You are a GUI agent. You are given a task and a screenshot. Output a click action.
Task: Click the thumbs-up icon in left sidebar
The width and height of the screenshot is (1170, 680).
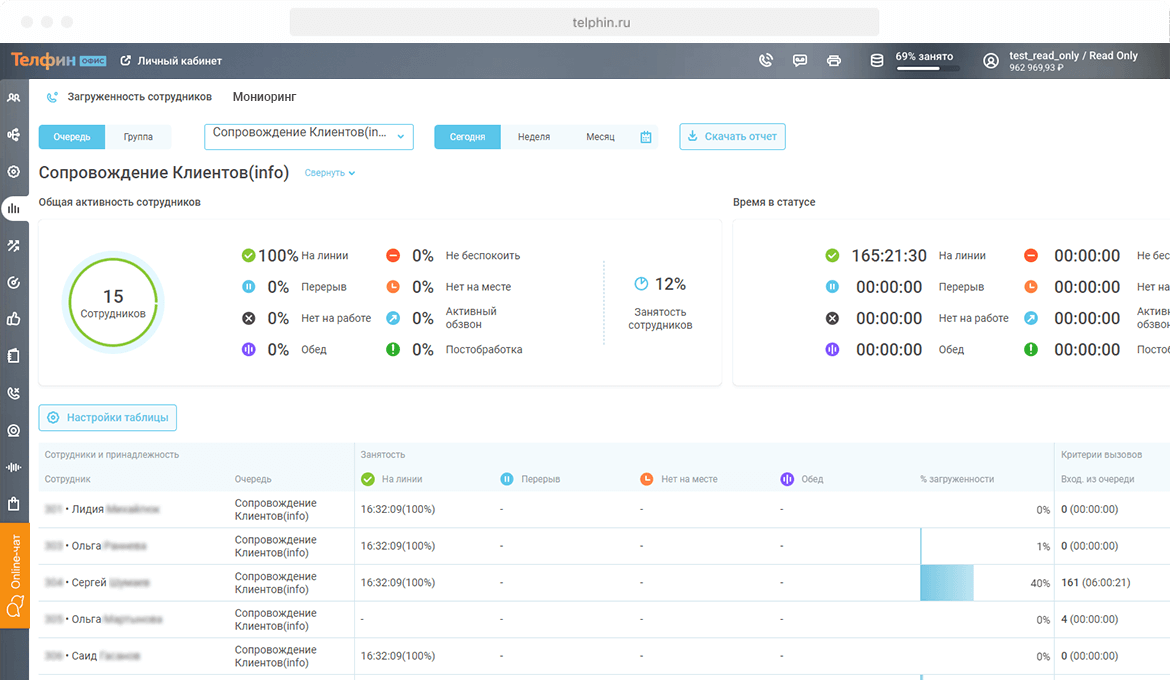(x=13, y=319)
